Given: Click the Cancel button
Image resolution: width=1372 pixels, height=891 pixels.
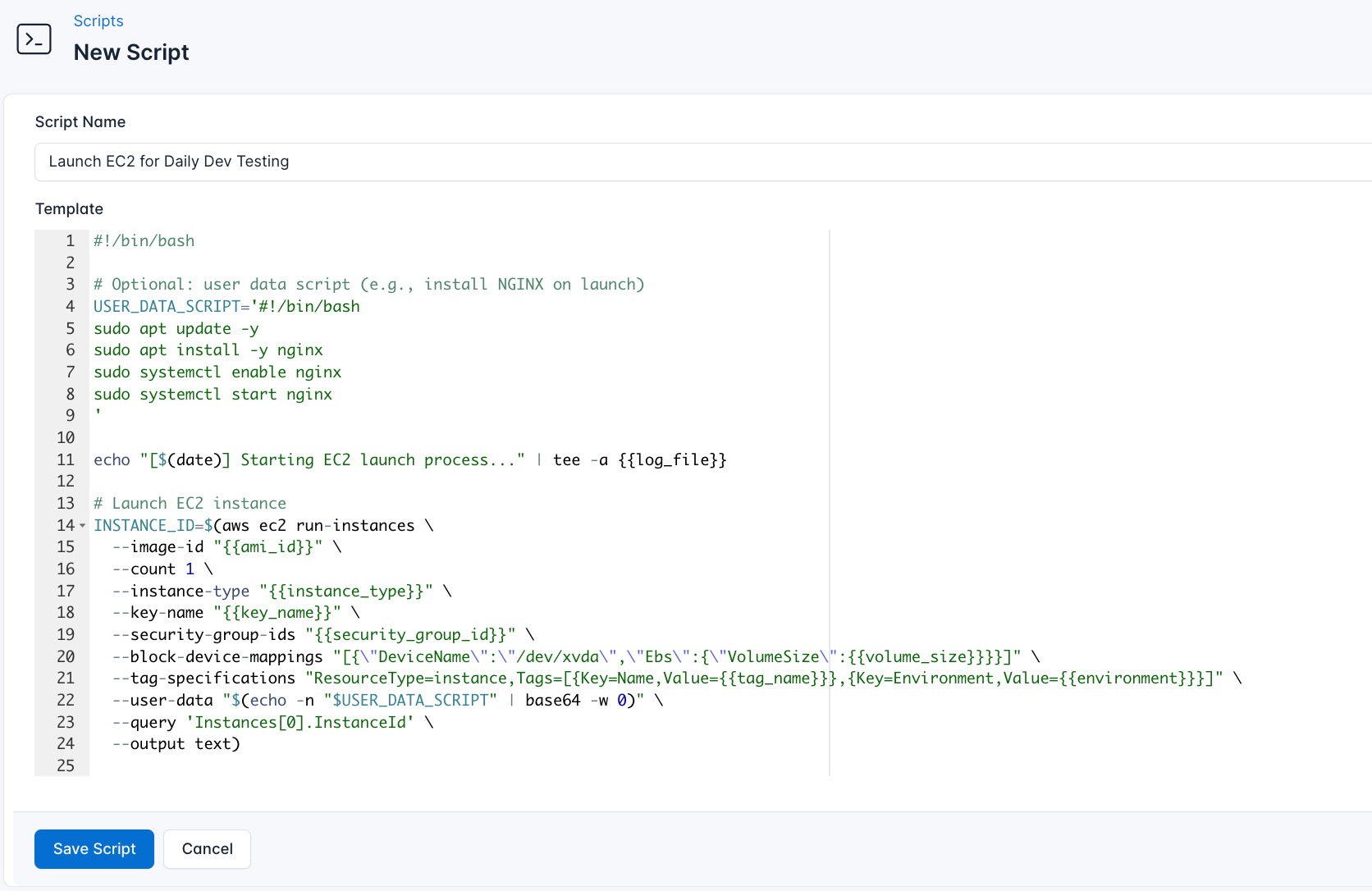Looking at the screenshot, I should click(206, 849).
